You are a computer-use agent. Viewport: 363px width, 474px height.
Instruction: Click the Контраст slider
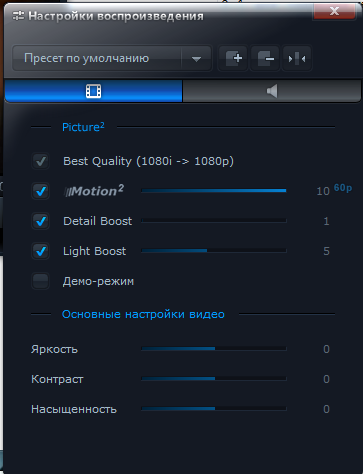[214, 379]
